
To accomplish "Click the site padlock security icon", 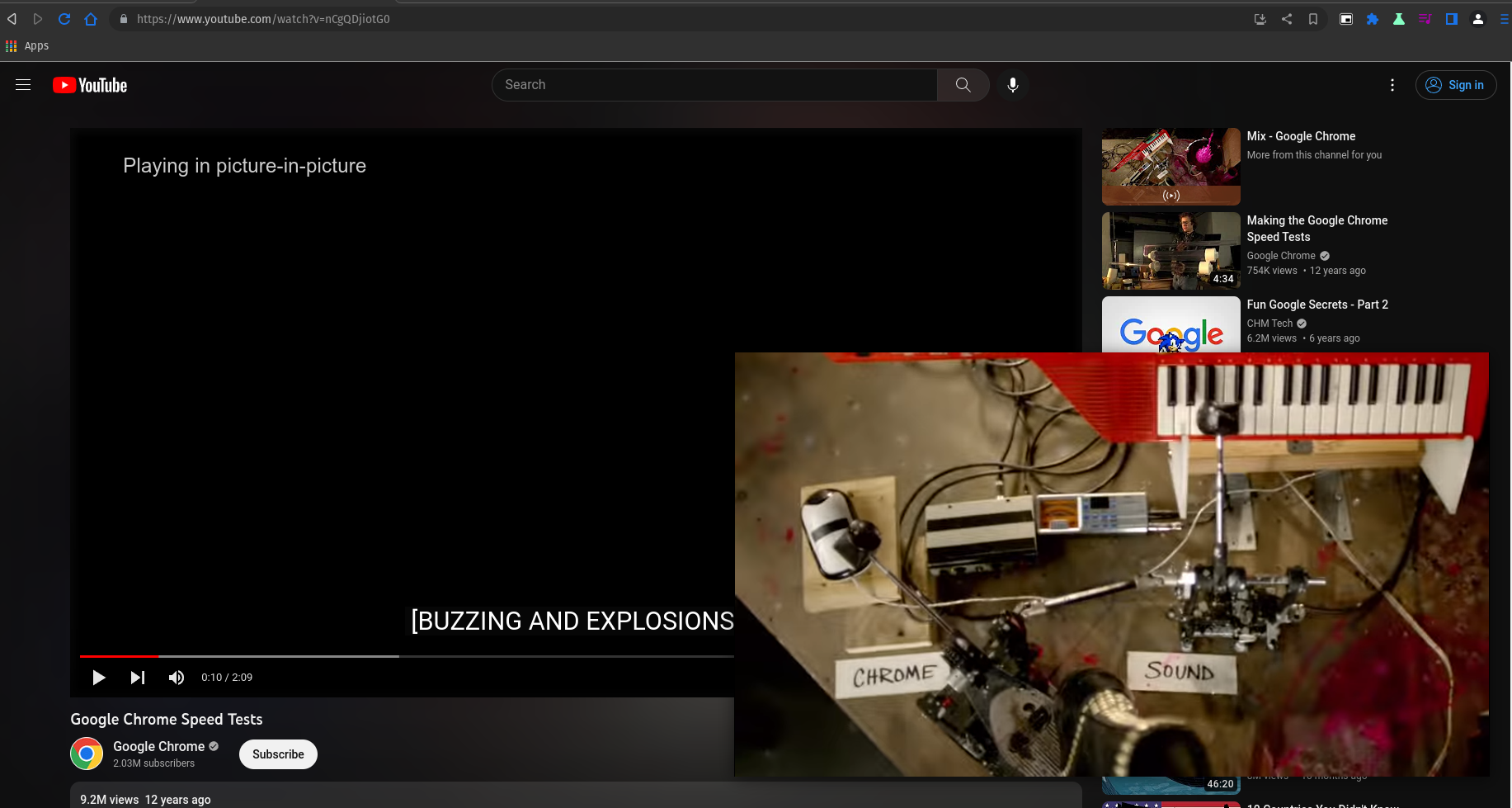I will pyautogui.click(x=124, y=18).
